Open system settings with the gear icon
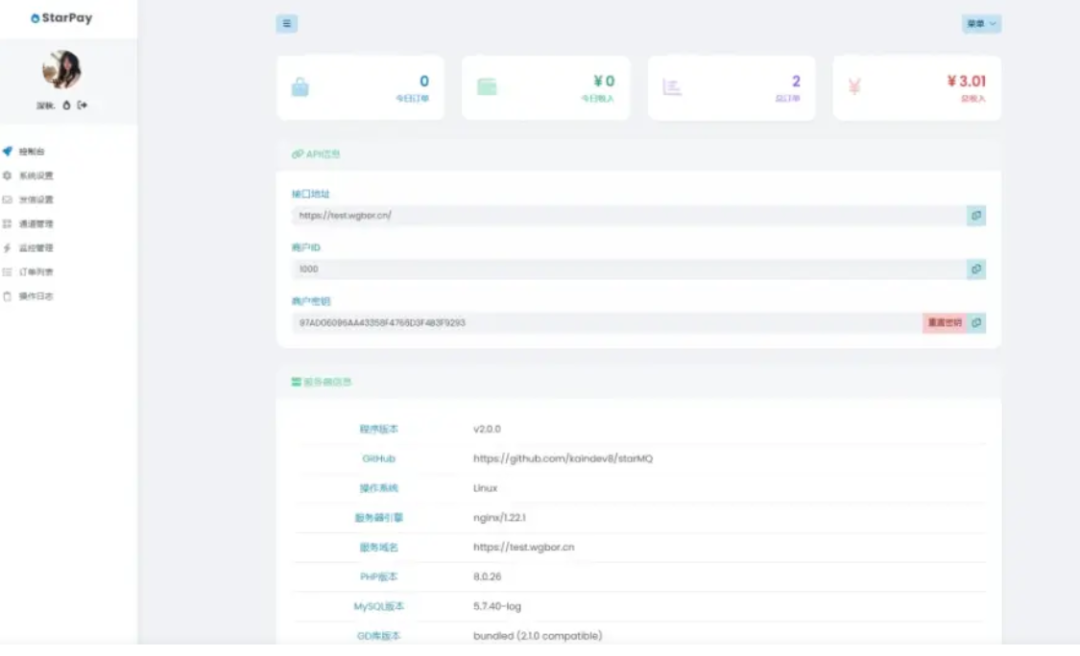 tap(8, 175)
